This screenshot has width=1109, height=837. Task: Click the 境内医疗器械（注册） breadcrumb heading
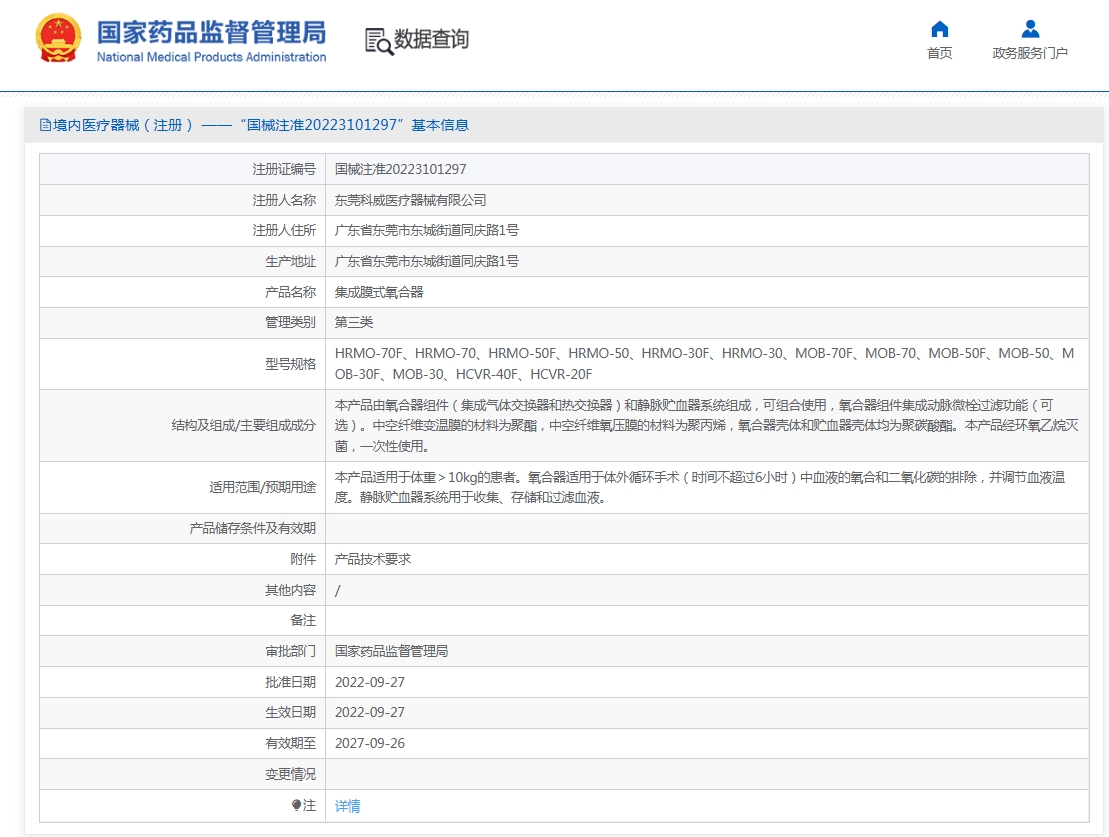122,125
